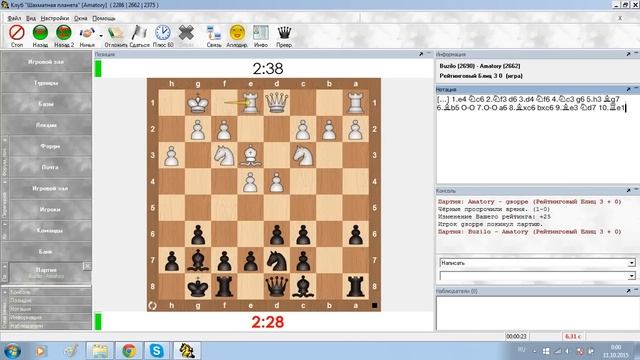640x360 pixels.
Task: Open the Связь connection icon
Action: pos(213,33)
